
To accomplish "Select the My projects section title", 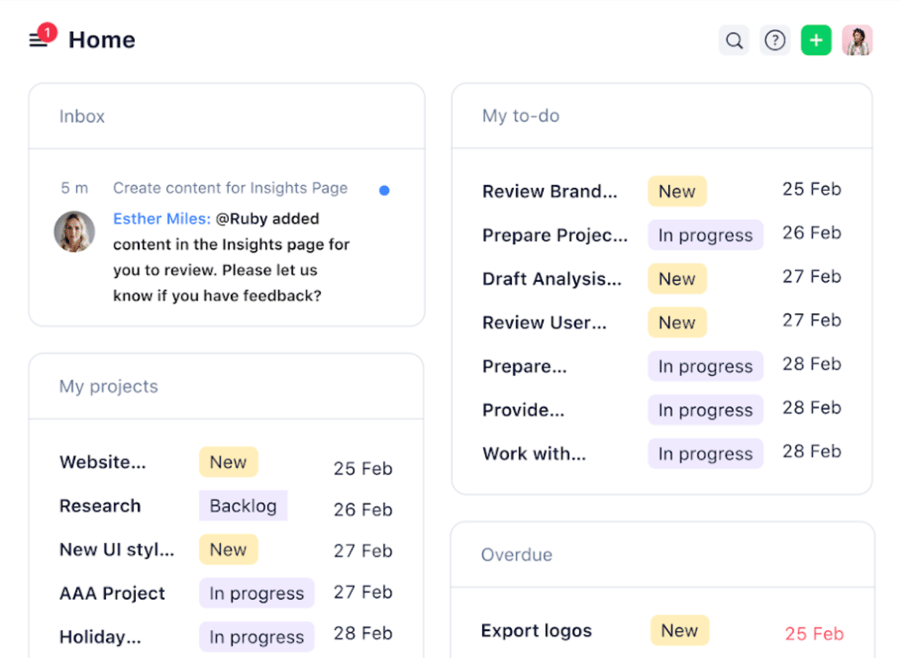I will [108, 386].
